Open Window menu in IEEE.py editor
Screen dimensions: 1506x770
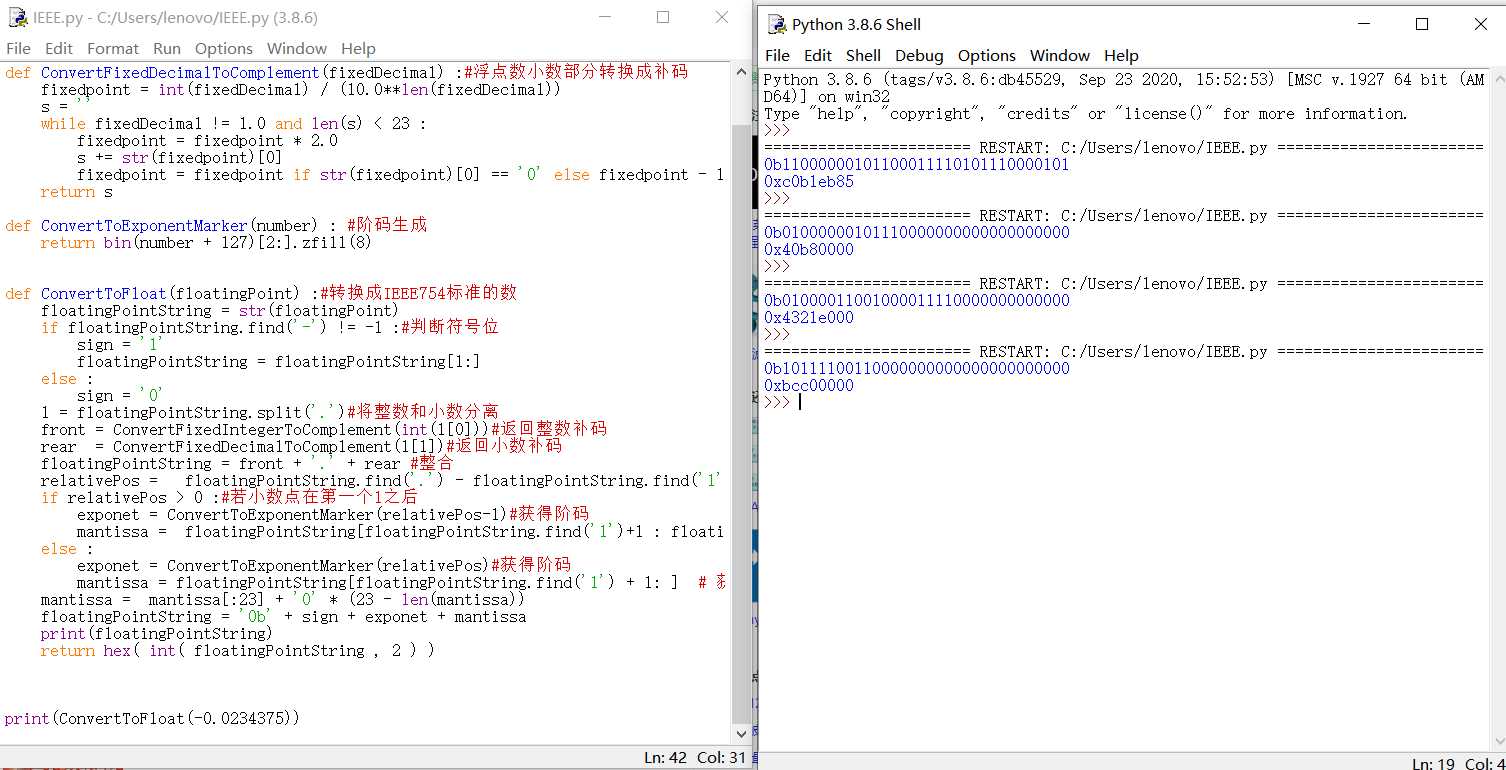pos(297,48)
